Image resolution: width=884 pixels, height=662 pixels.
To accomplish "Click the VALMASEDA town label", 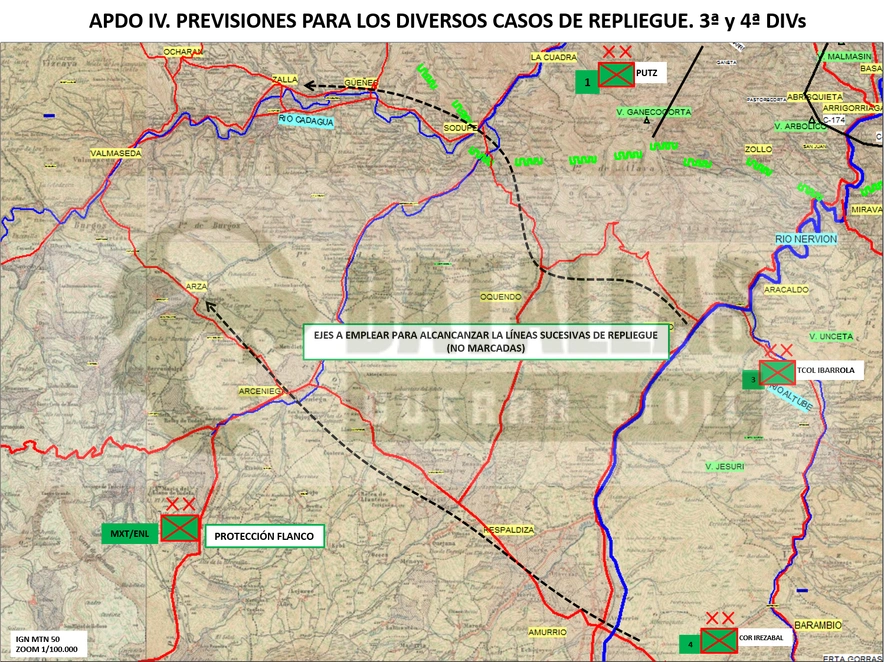I will pyautogui.click(x=116, y=153).
